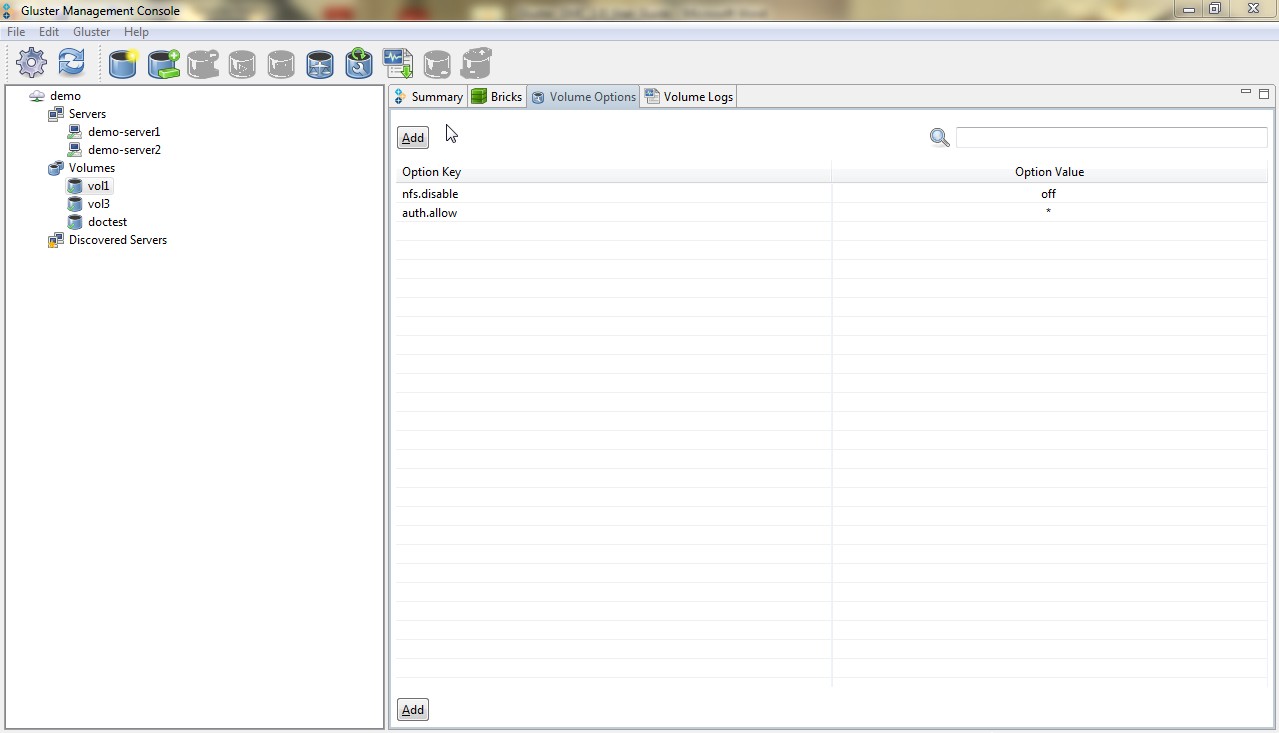The image size is (1279, 733).
Task: Maximize the Volume Options panel view
Action: click(x=1264, y=94)
